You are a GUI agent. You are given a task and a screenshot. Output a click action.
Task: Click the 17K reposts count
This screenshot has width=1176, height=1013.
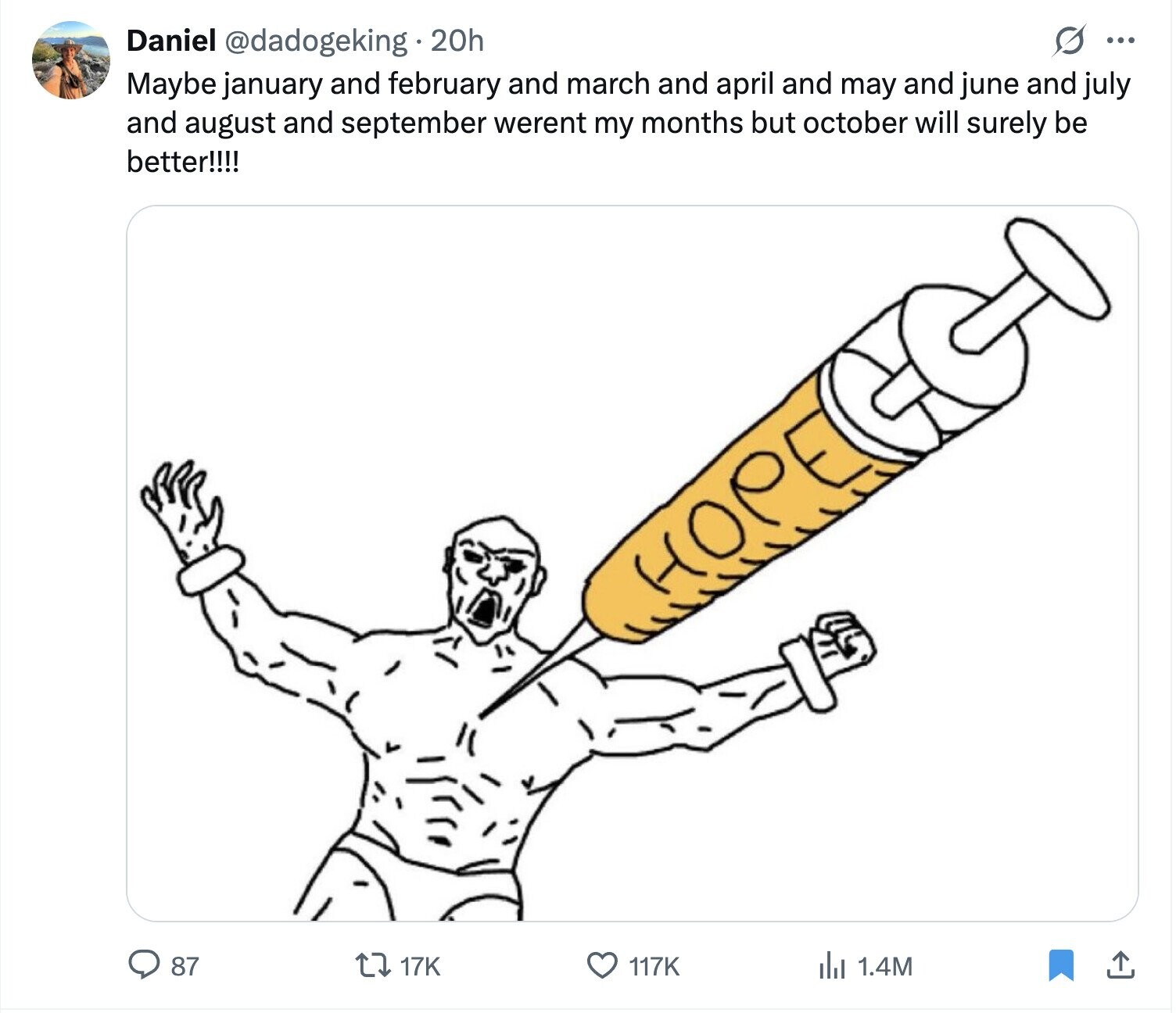pos(421,967)
